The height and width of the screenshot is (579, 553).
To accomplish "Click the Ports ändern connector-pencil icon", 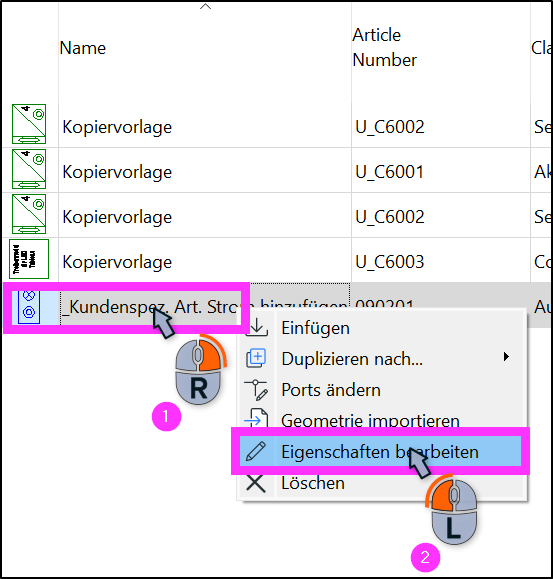I will point(256,390).
